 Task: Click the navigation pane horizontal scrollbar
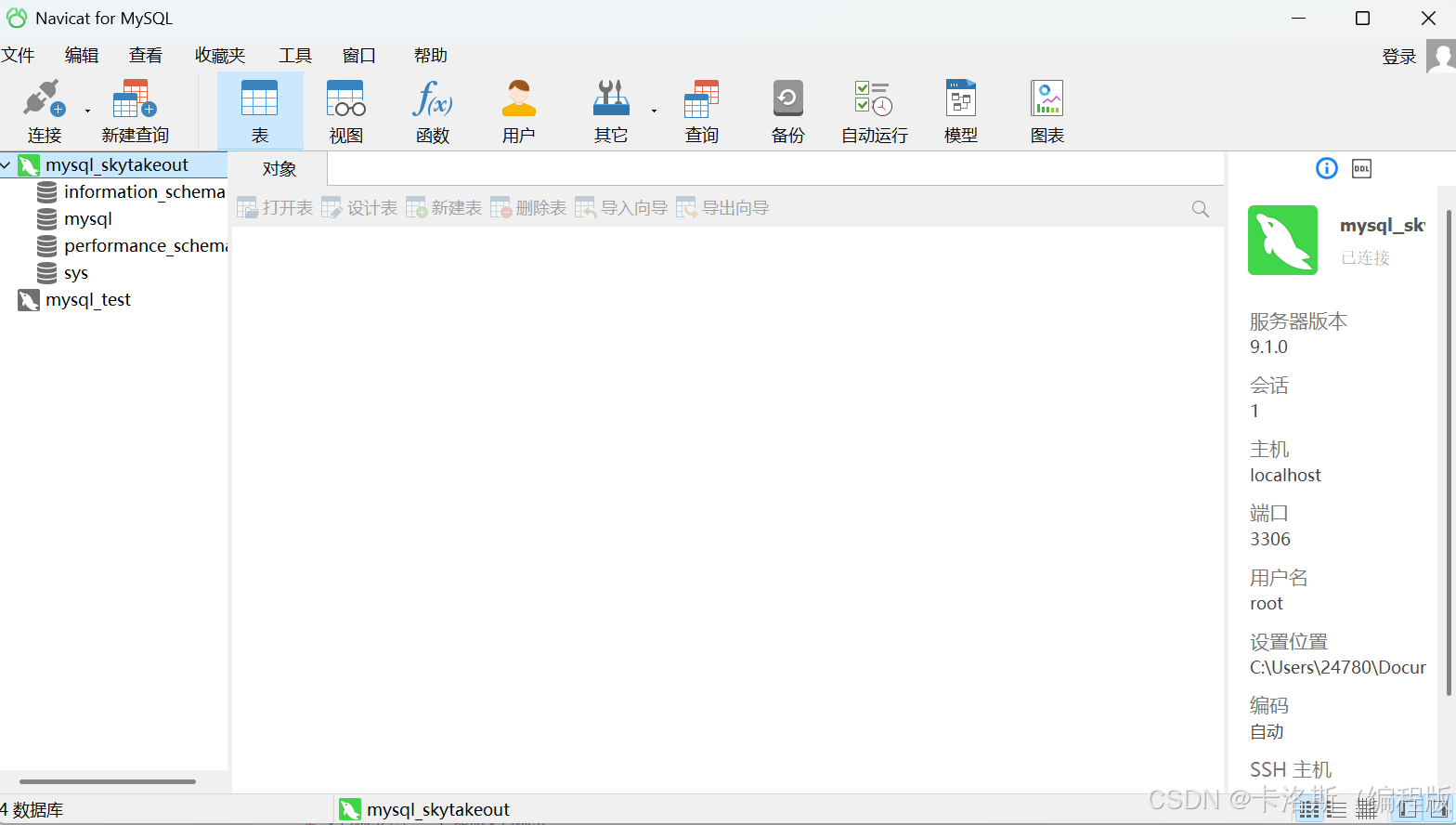coord(108,781)
